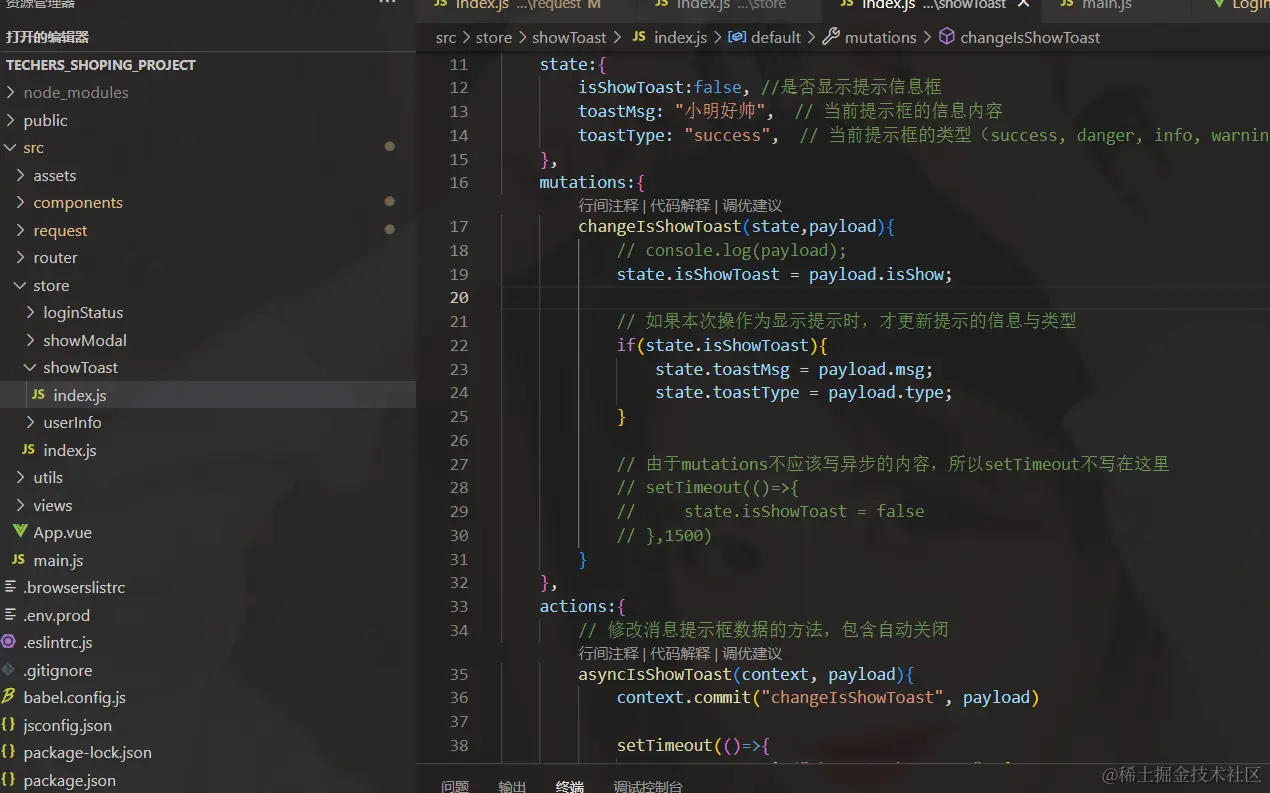Expand the public folder
Screen dimensions: 1270x793
coord(11,120)
